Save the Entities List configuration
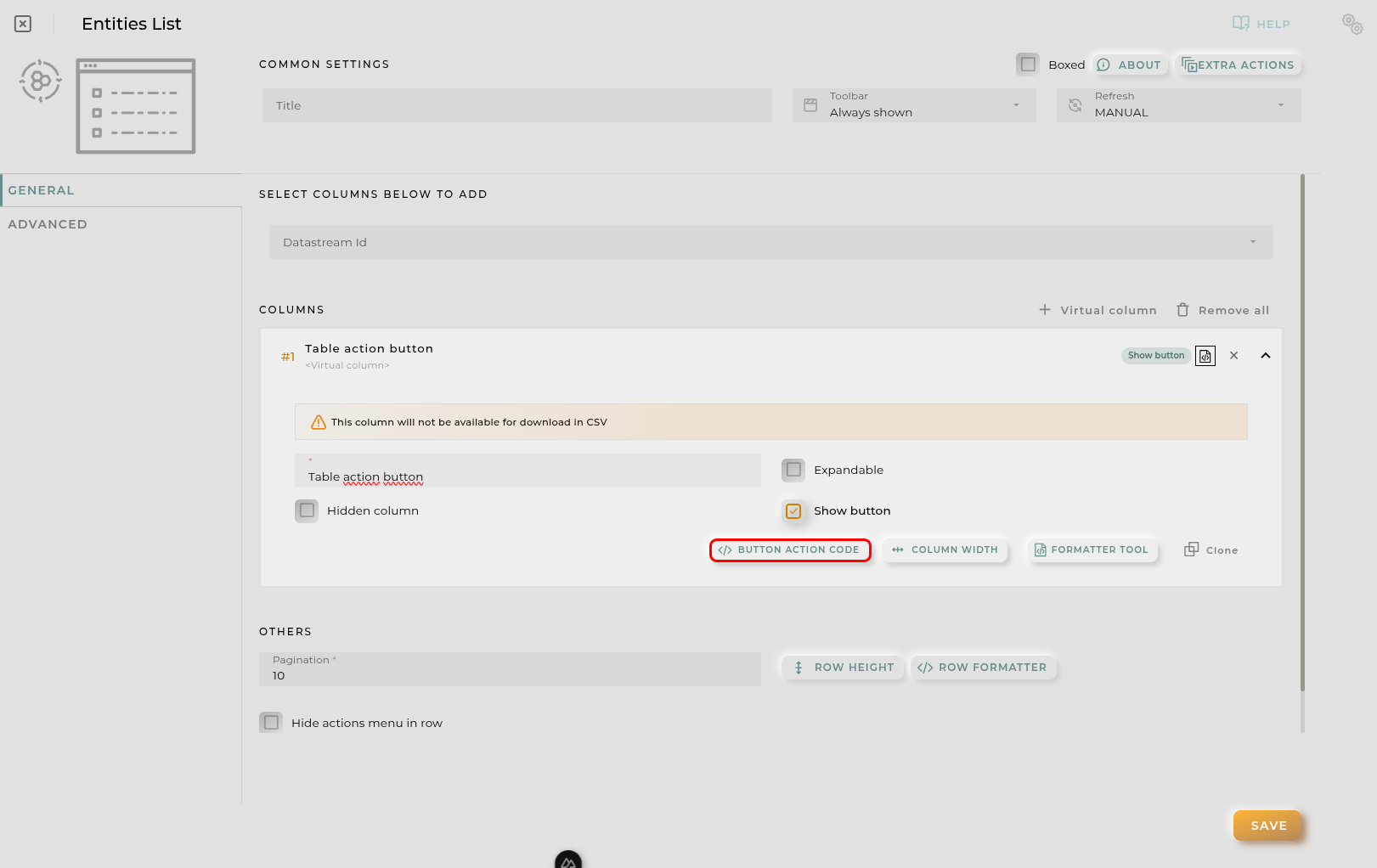Image resolution: width=1377 pixels, height=868 pixels. coord(1267,825)
